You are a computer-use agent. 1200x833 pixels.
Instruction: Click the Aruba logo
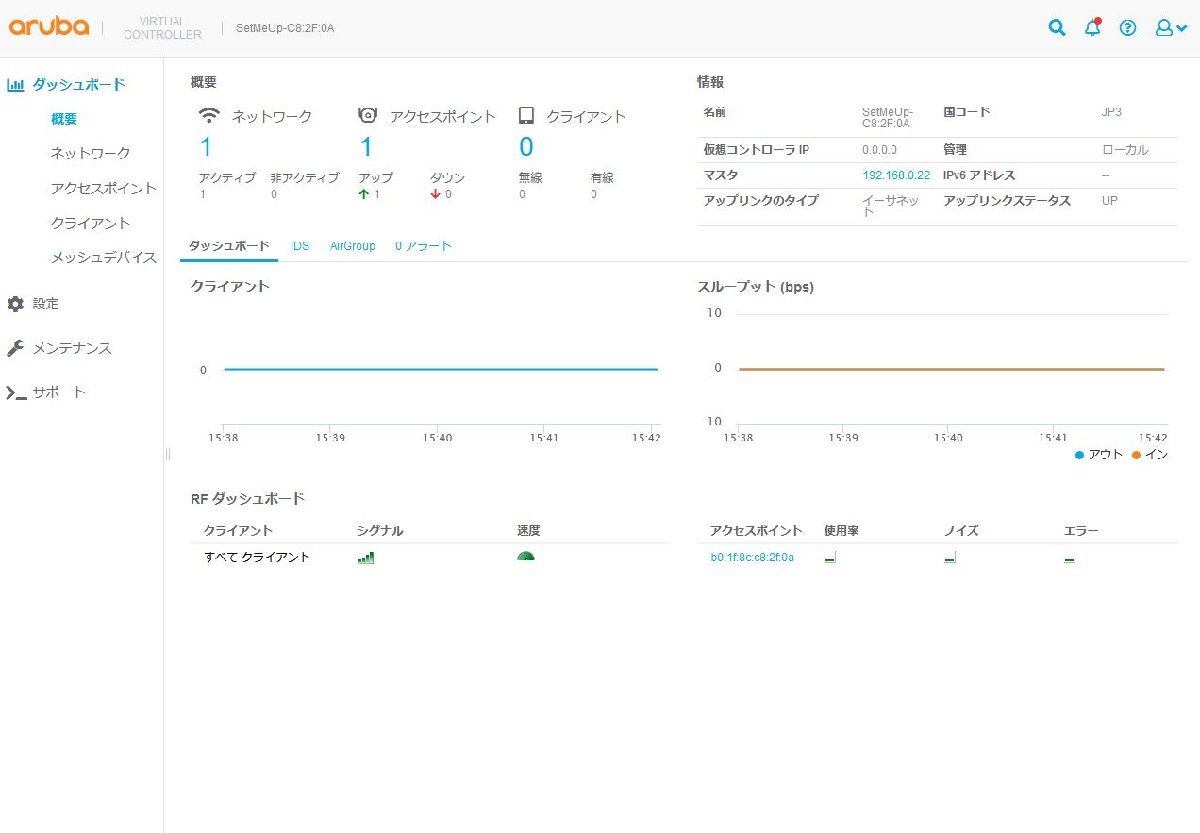click(49, 27)
